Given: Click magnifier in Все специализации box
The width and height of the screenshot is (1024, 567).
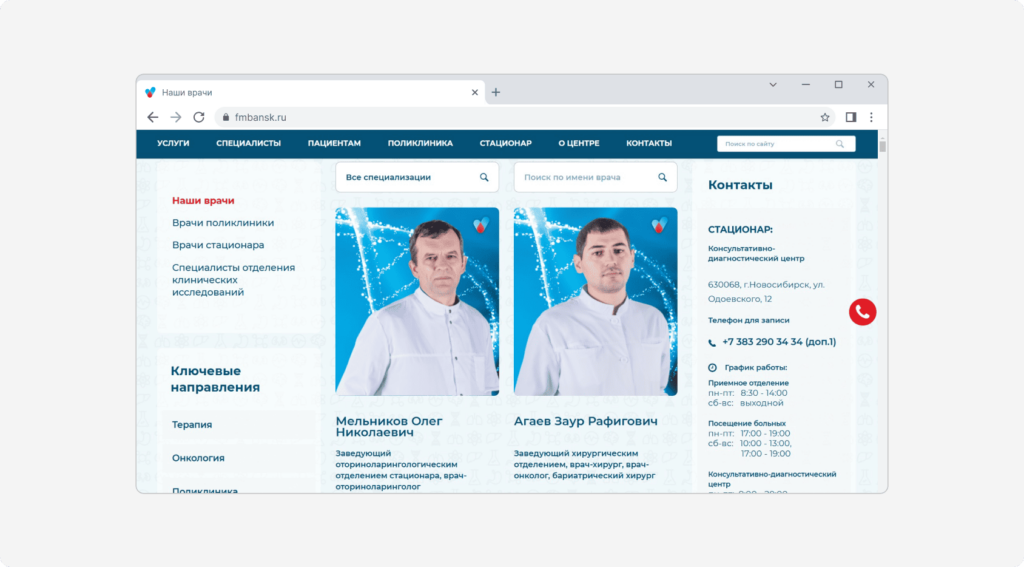Looking at the screenshot, I should click(484, 177).
